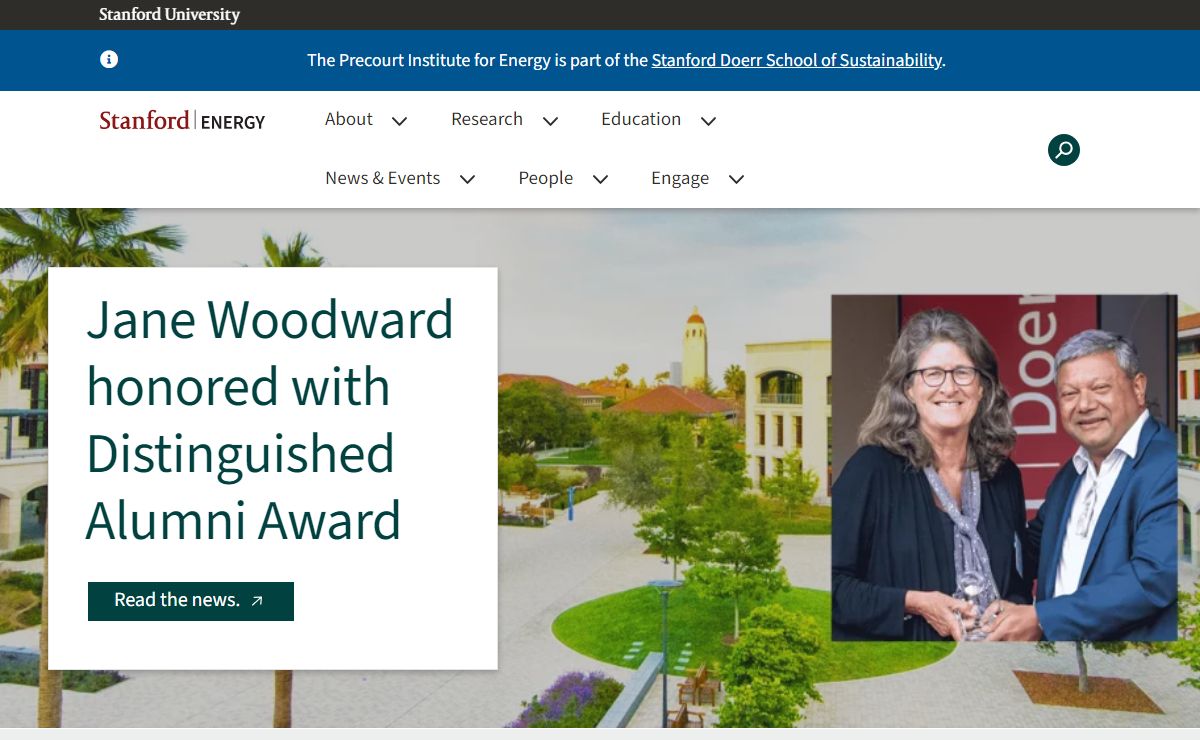Expand the People menu chevron
The image size is (1200, 740).
coord(600,180)
